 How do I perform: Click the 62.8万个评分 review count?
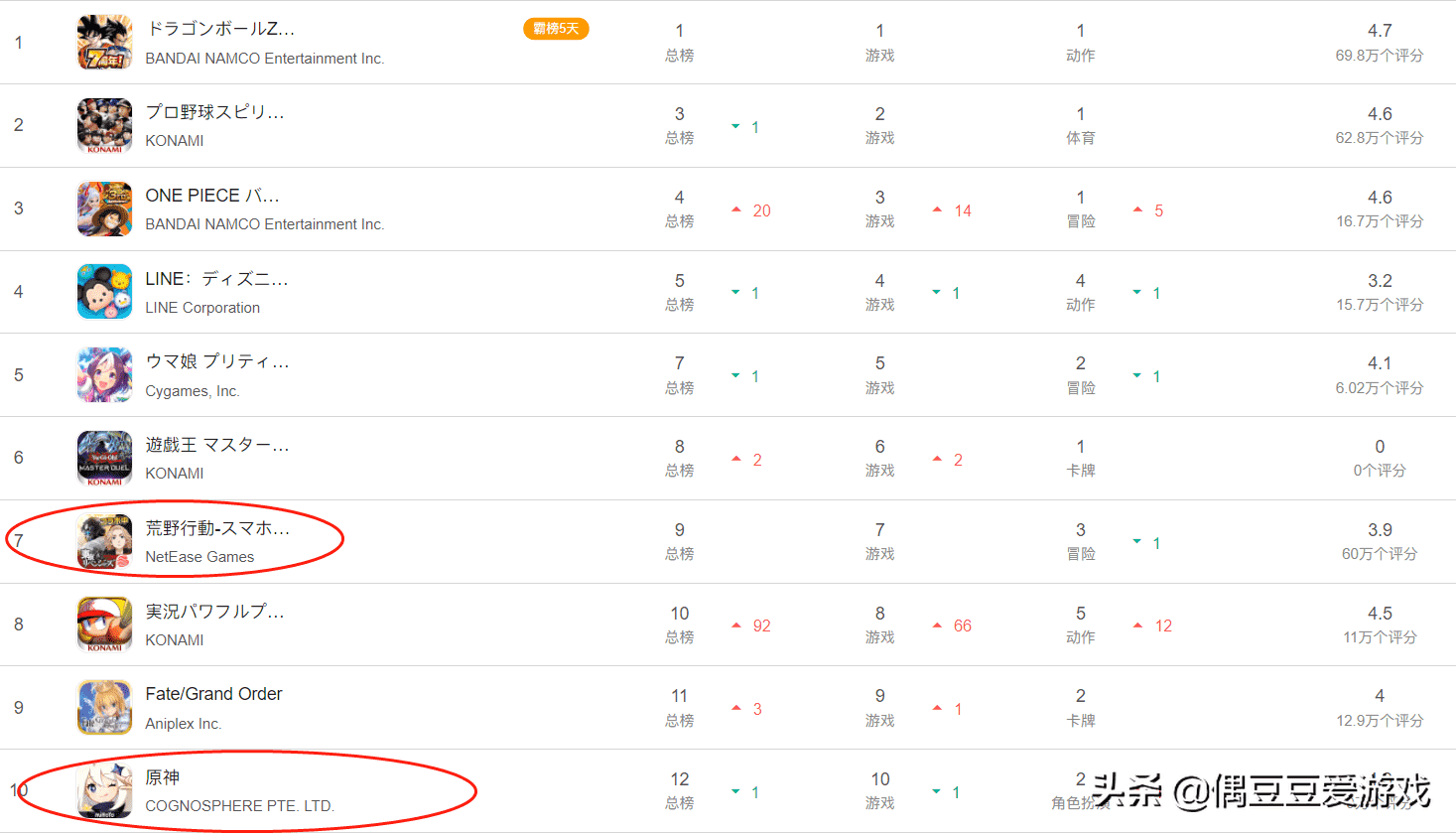[x=1380, y=138]
